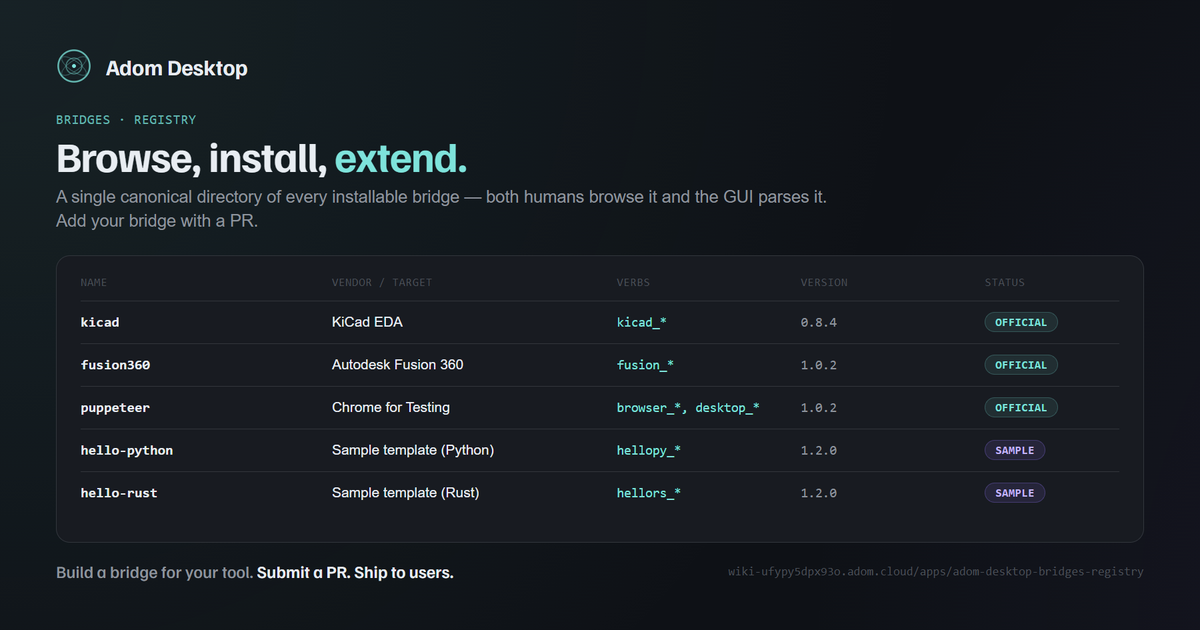Click the OFFICIAL badge for puppeteer
1200x630 pixels.
[1021, 408]
